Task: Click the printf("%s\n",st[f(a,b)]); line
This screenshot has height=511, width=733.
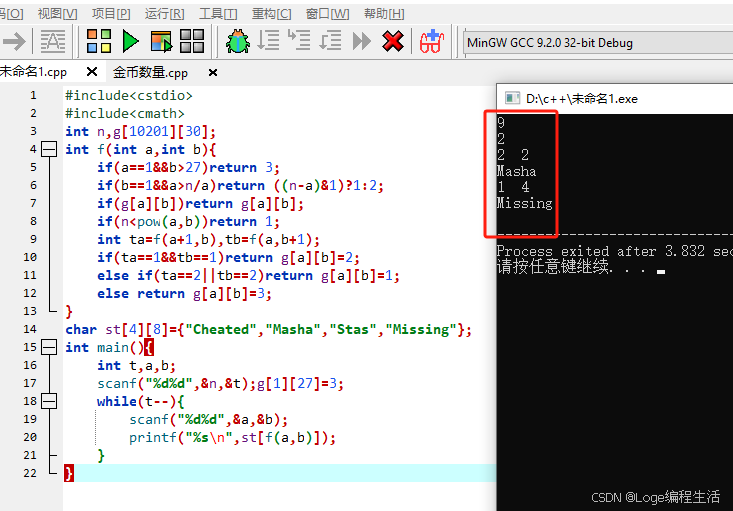Action: coord(232,437)
